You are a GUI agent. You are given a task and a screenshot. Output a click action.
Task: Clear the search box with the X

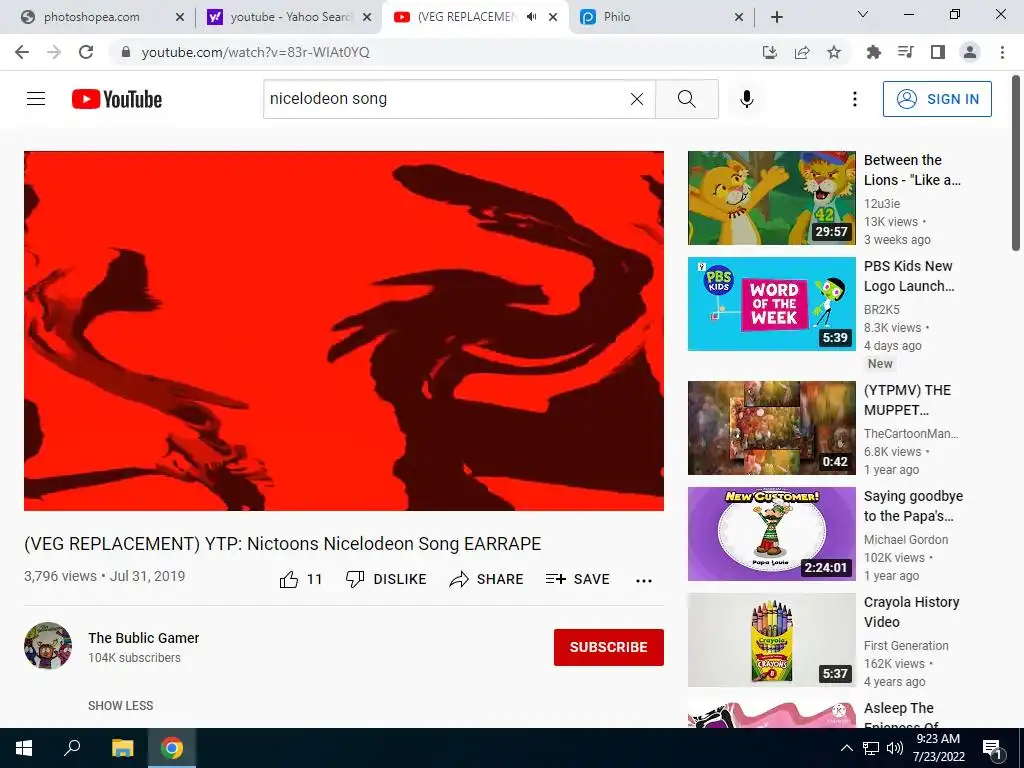(637, 99)
